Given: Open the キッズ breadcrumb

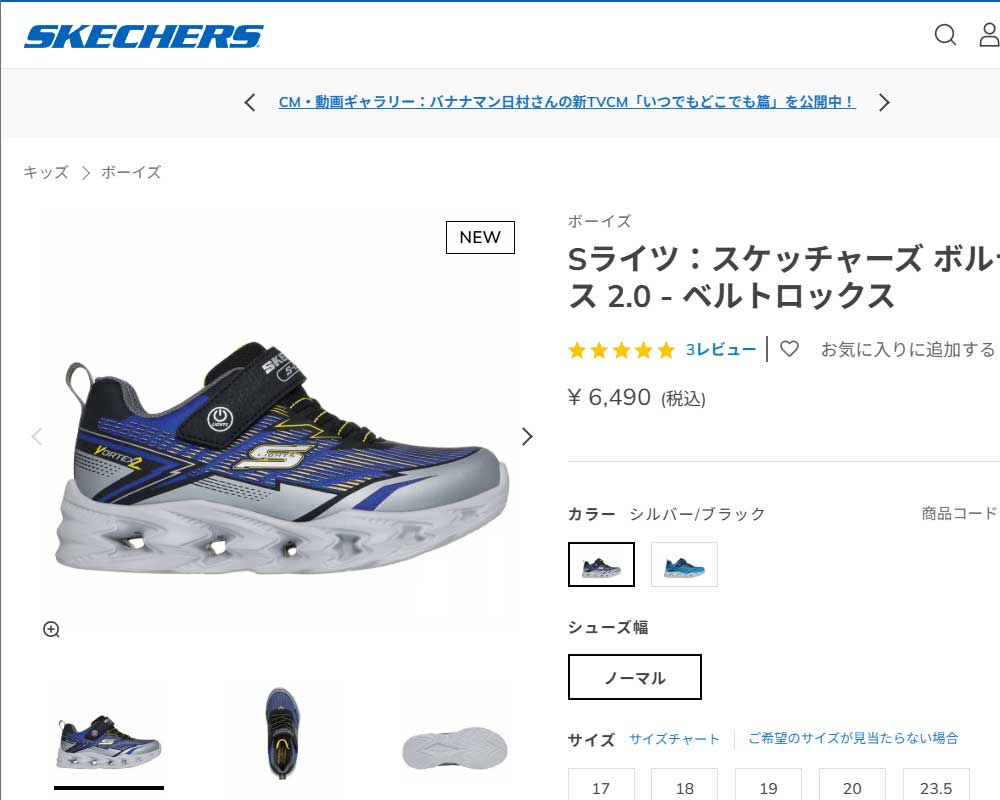Looking at the screenshot, I should point(46,172).
